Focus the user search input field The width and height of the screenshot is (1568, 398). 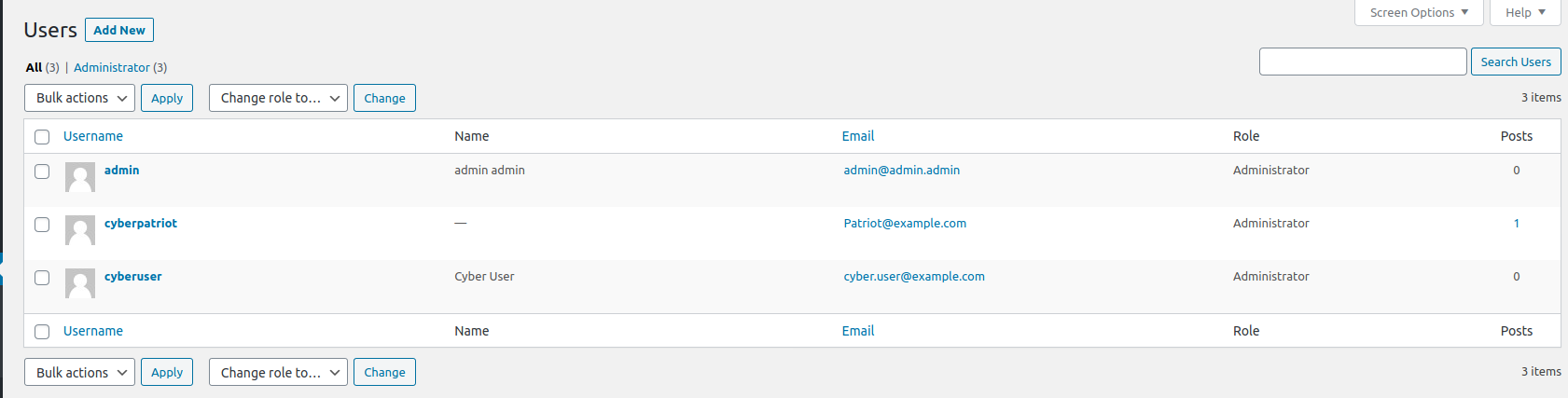pyautogui.click(x=1362, y=62)
